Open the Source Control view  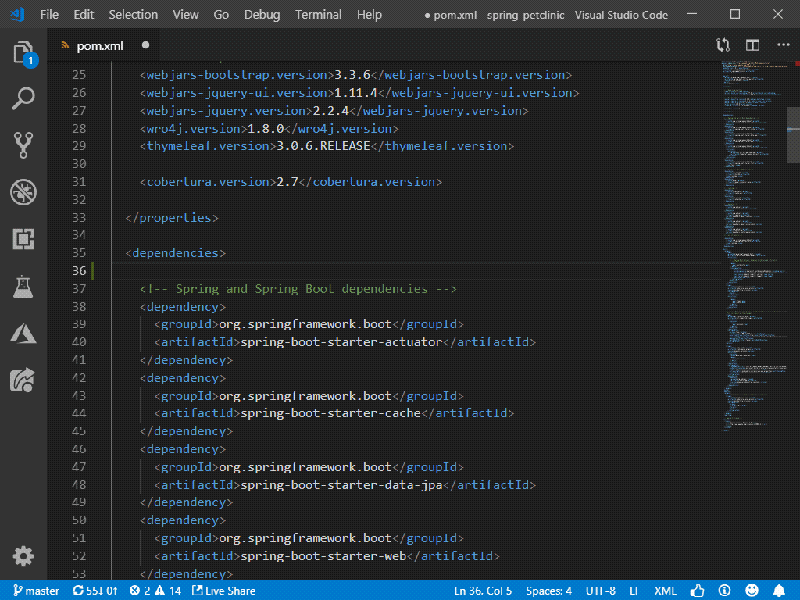coord(22,145)
